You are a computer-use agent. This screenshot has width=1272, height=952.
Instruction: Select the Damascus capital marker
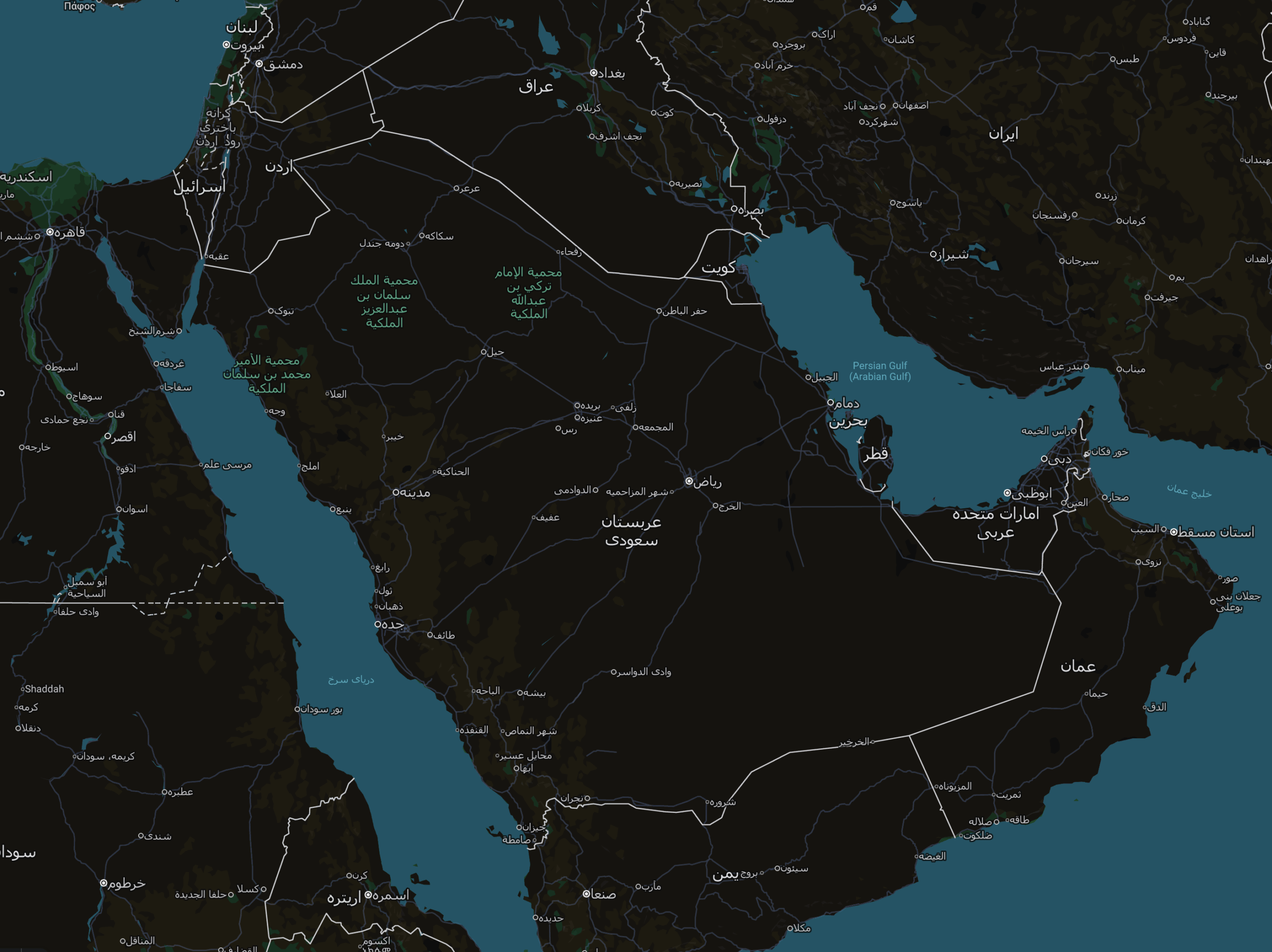(x=259, y=64)
